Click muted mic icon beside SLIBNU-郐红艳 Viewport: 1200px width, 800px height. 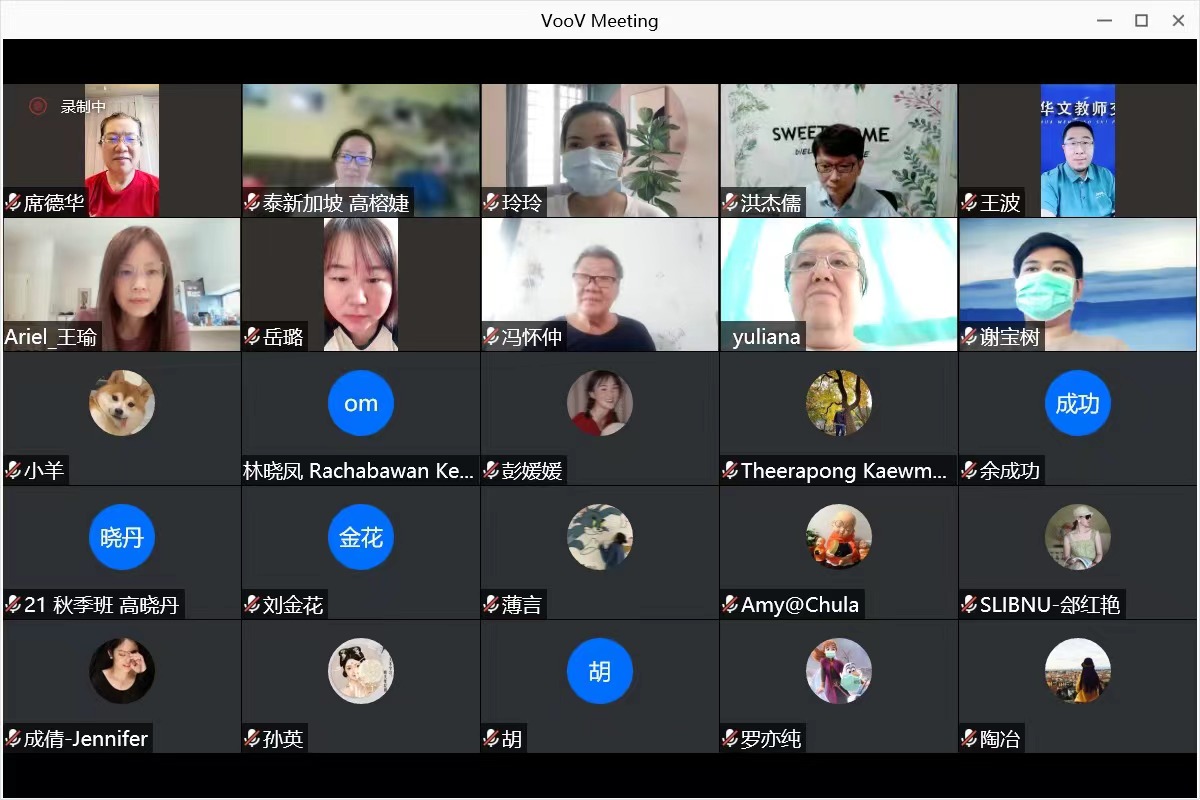[x=969, y=605]
